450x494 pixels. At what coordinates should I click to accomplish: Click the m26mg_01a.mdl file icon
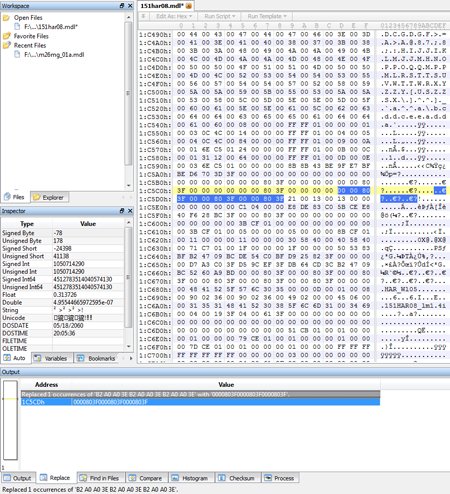click(17, 54)
